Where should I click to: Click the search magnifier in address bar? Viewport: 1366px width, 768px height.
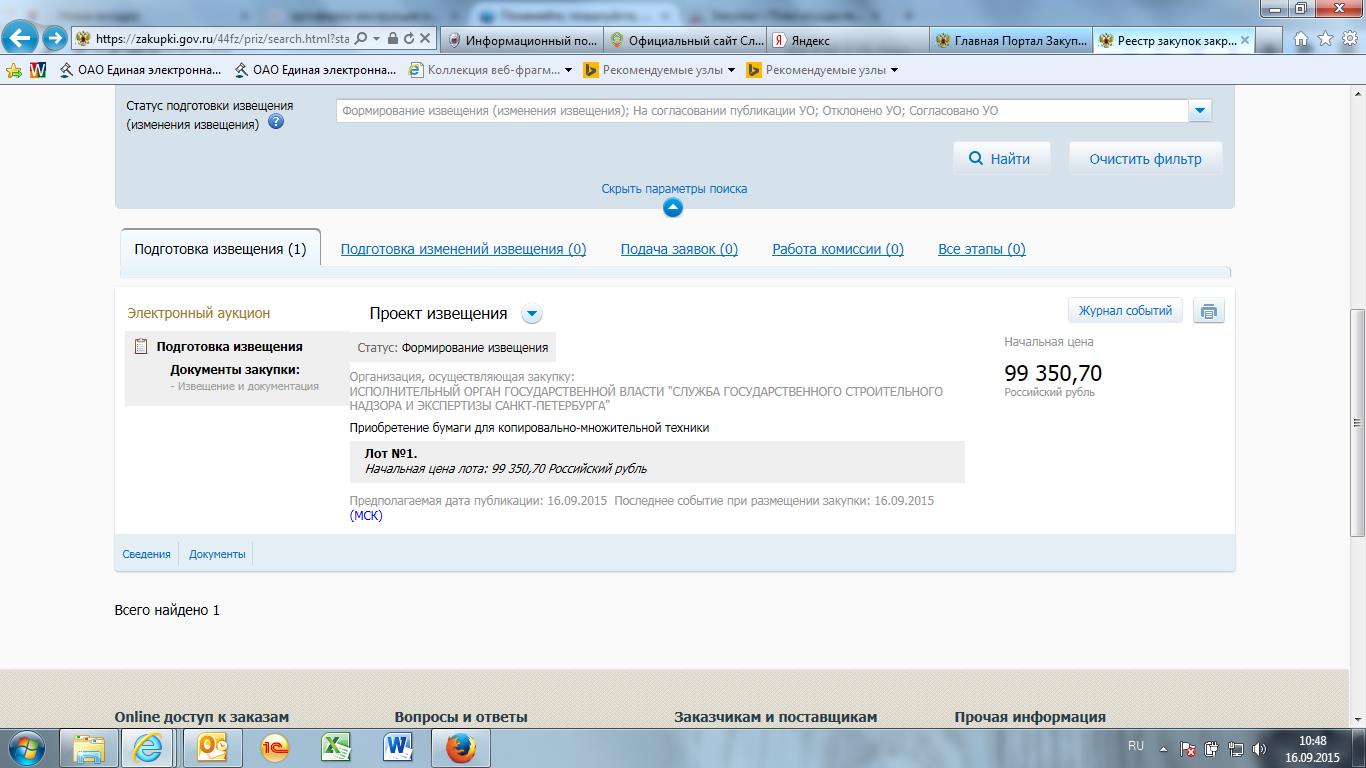tap(362, 39)
